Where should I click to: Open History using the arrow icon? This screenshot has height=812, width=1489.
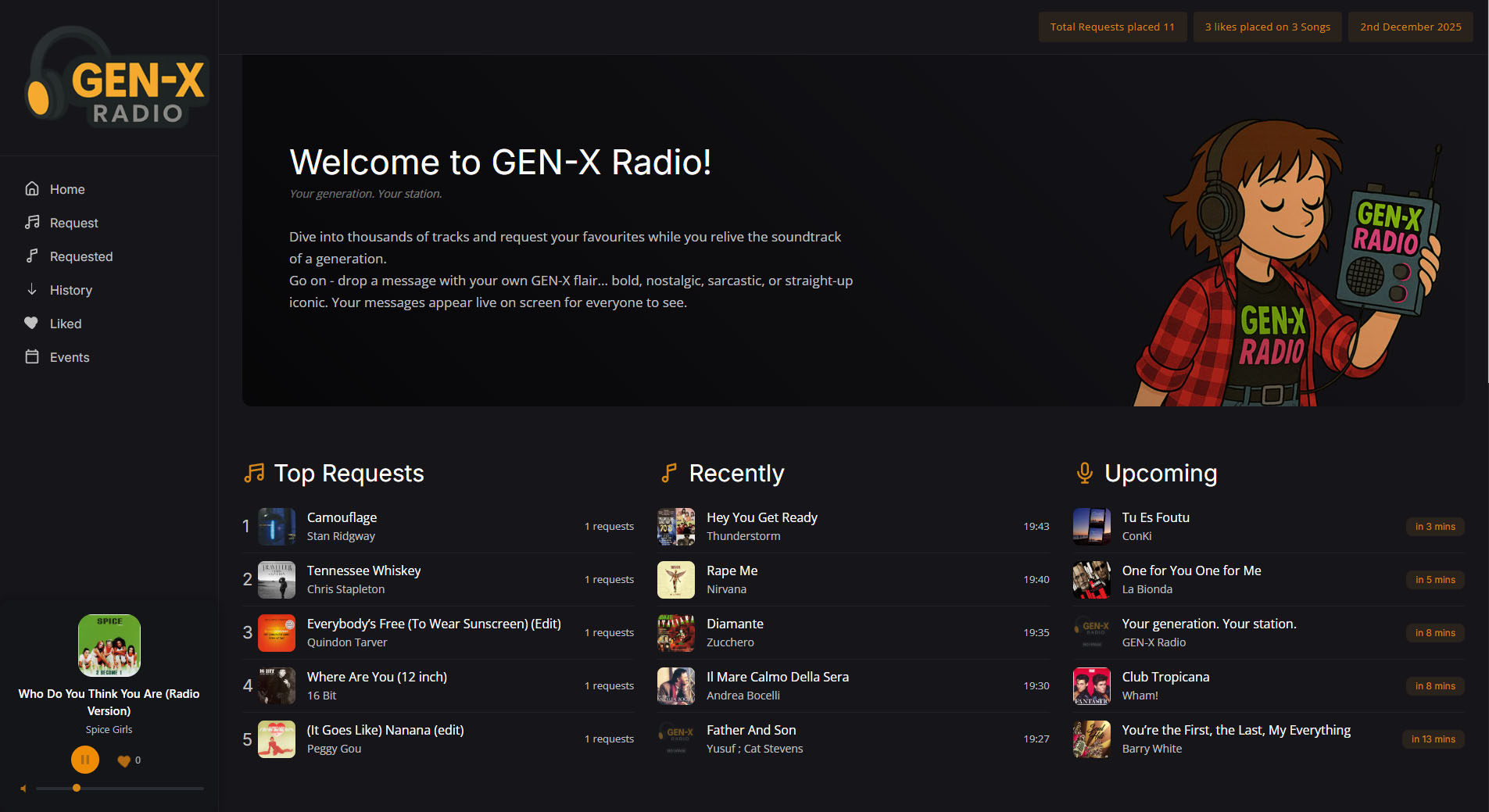pos(32,289)
